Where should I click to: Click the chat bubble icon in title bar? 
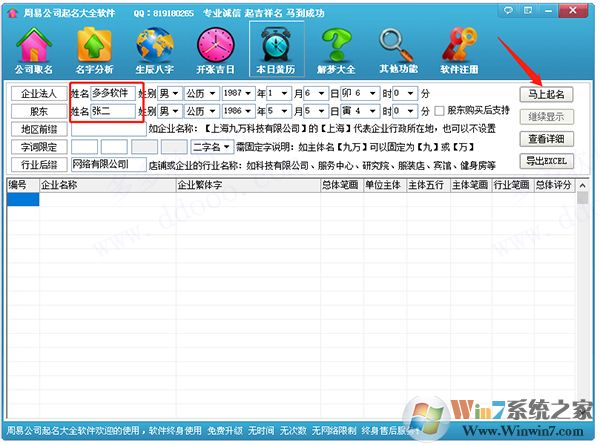pyautogui.click(x=508, y=11)
